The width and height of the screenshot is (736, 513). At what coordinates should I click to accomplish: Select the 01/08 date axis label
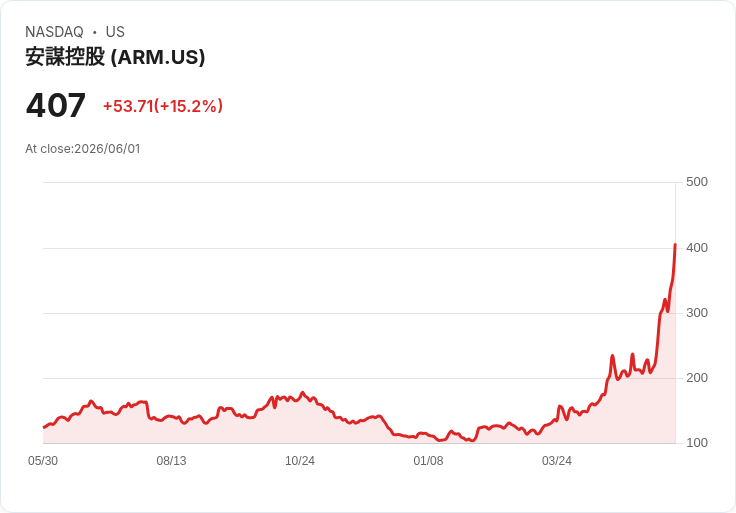(x=428, y=460)
